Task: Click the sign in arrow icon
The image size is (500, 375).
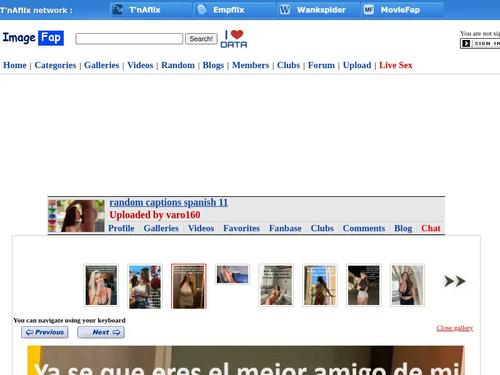Action: click(x=466, y=43)
